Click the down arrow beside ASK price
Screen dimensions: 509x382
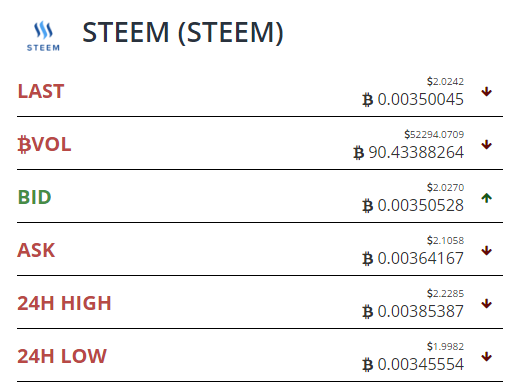click(x=487, y=251)
